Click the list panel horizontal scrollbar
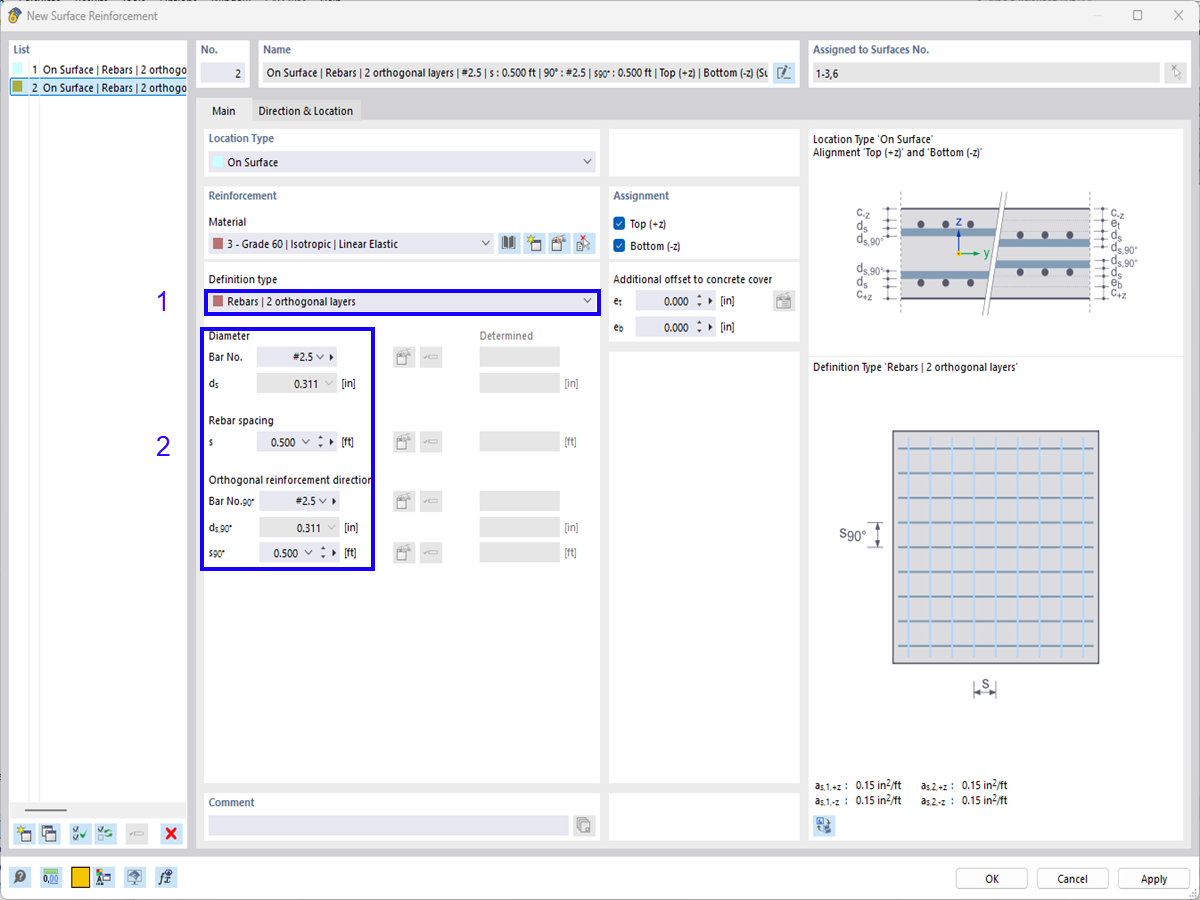The height and width of the screenshot is (900, 1200). 46,810
